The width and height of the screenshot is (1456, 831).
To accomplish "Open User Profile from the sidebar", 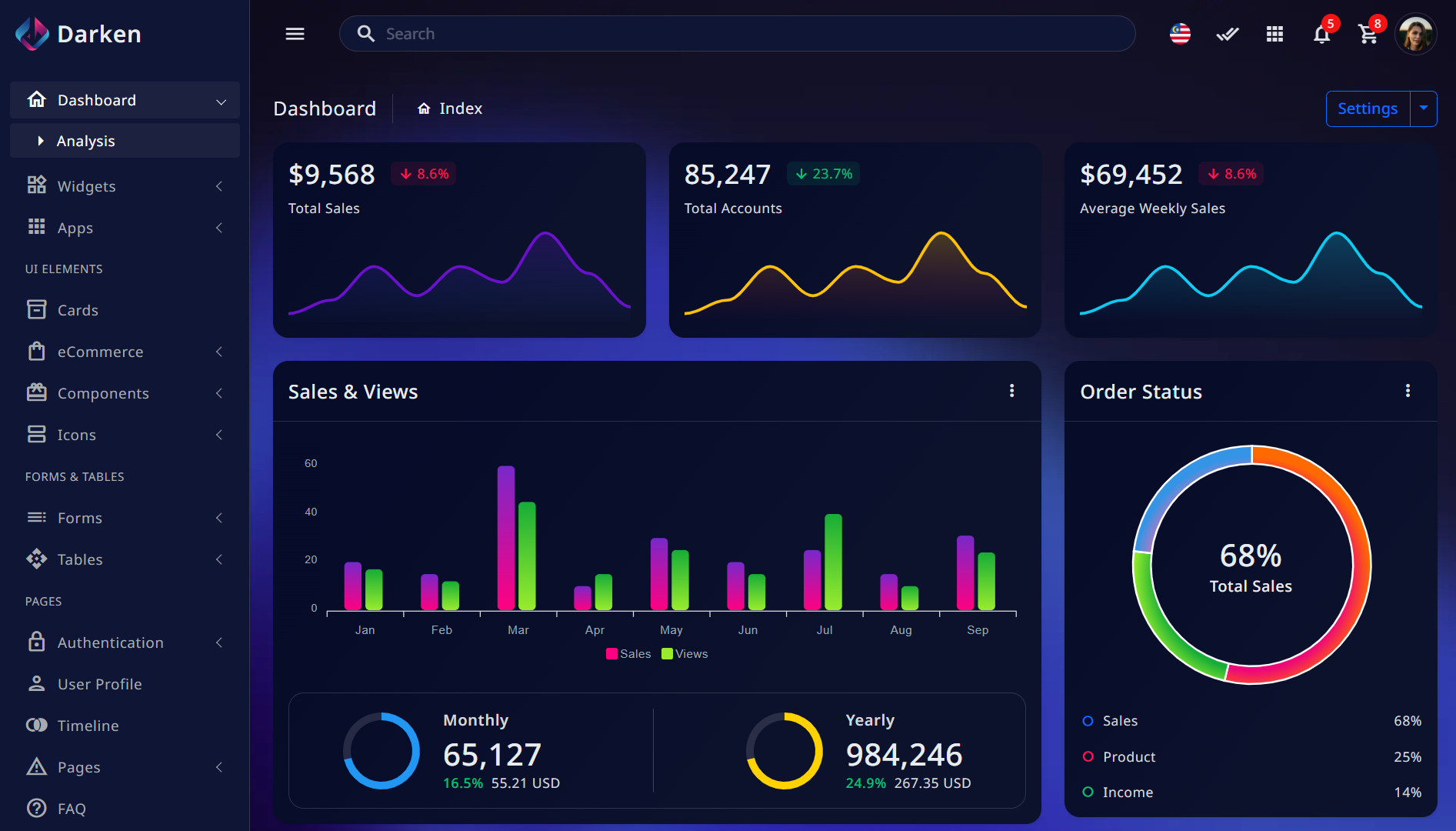I will point(99,683).
